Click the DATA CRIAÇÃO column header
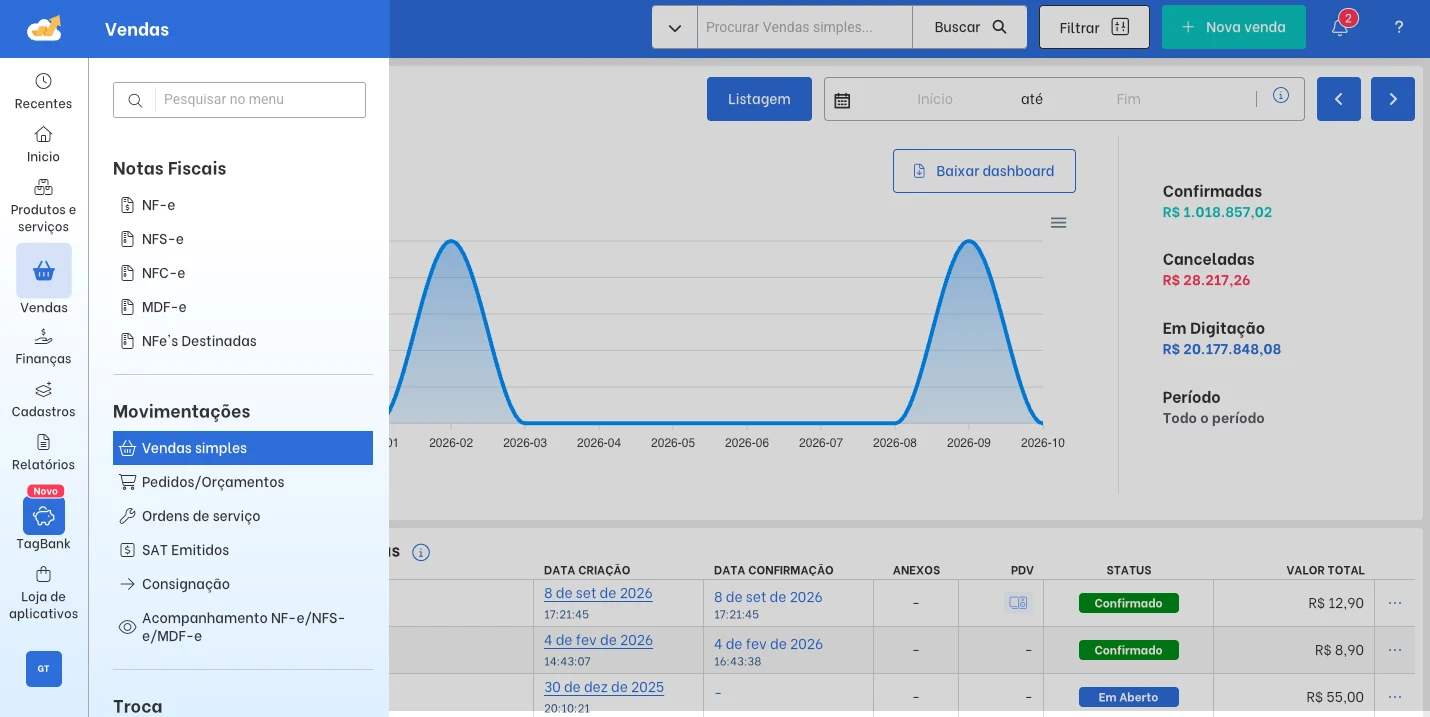 [x=587, y=570]
